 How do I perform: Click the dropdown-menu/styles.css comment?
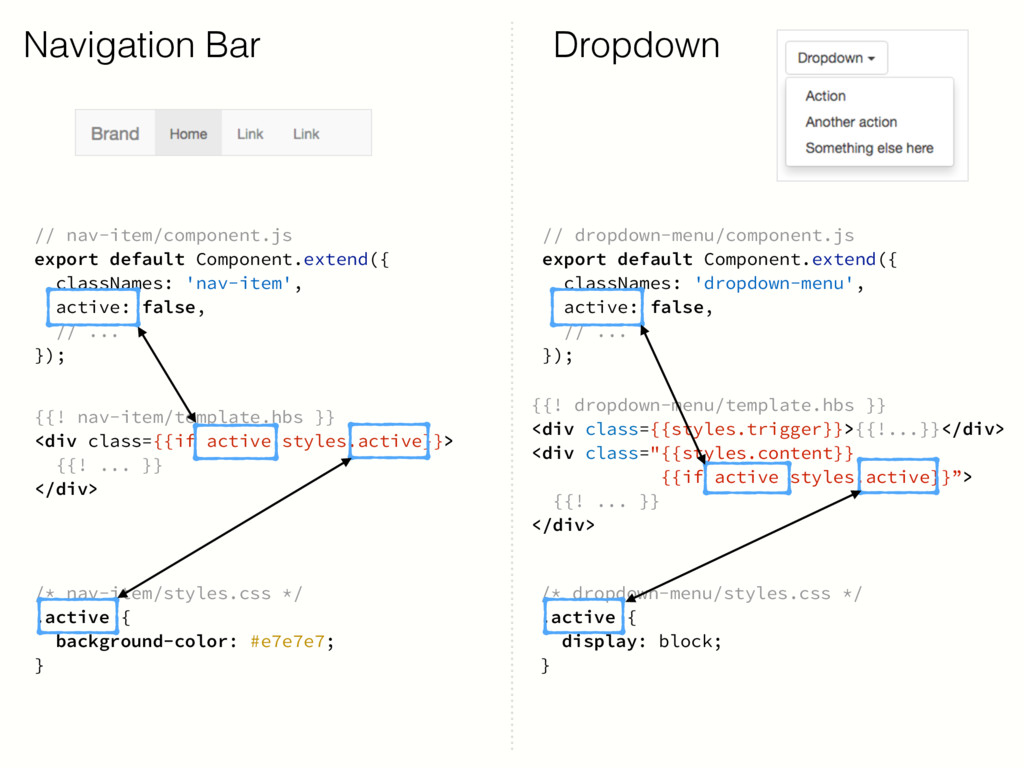pos(703,593)
